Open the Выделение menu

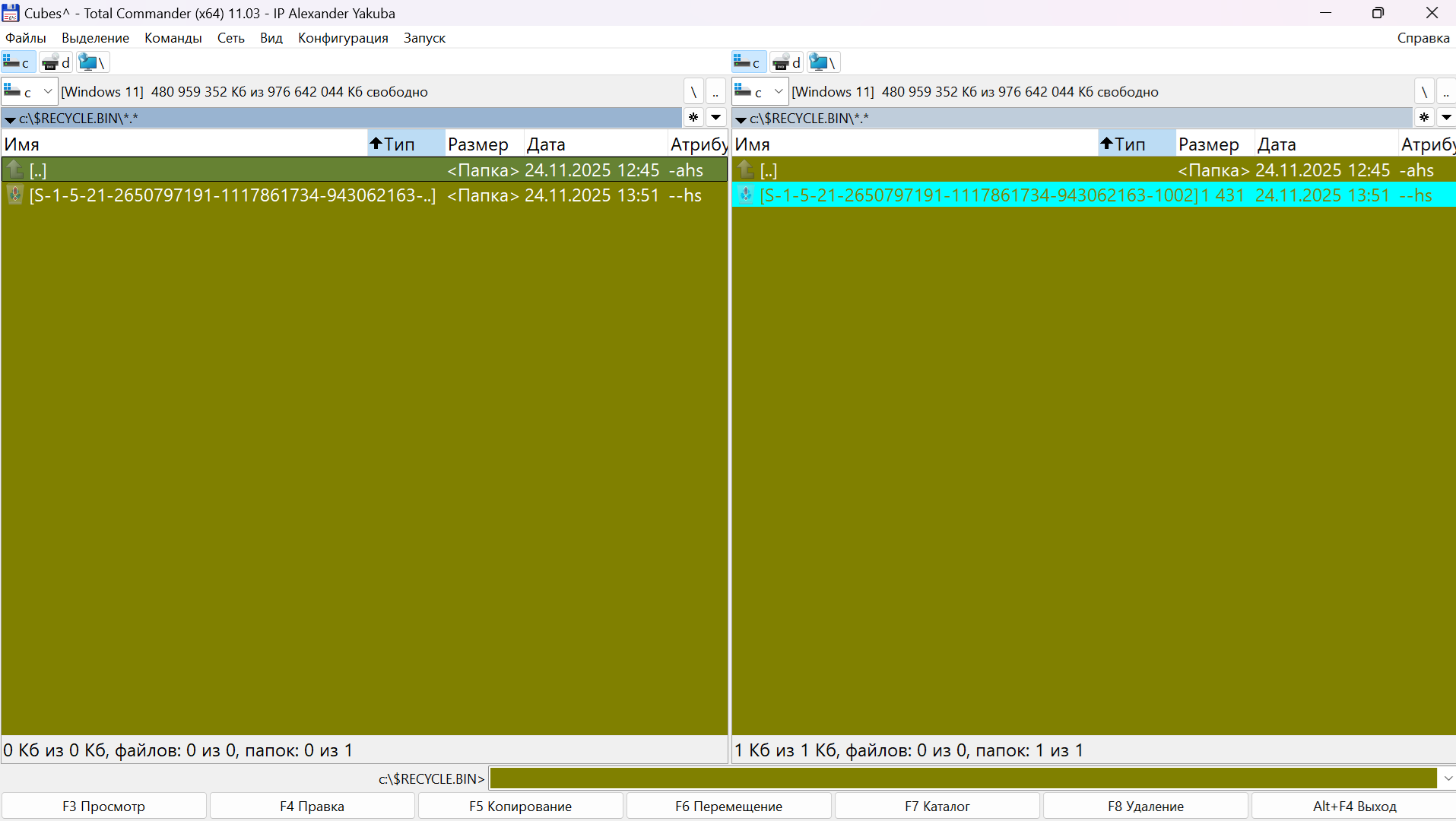click(96, 38)
